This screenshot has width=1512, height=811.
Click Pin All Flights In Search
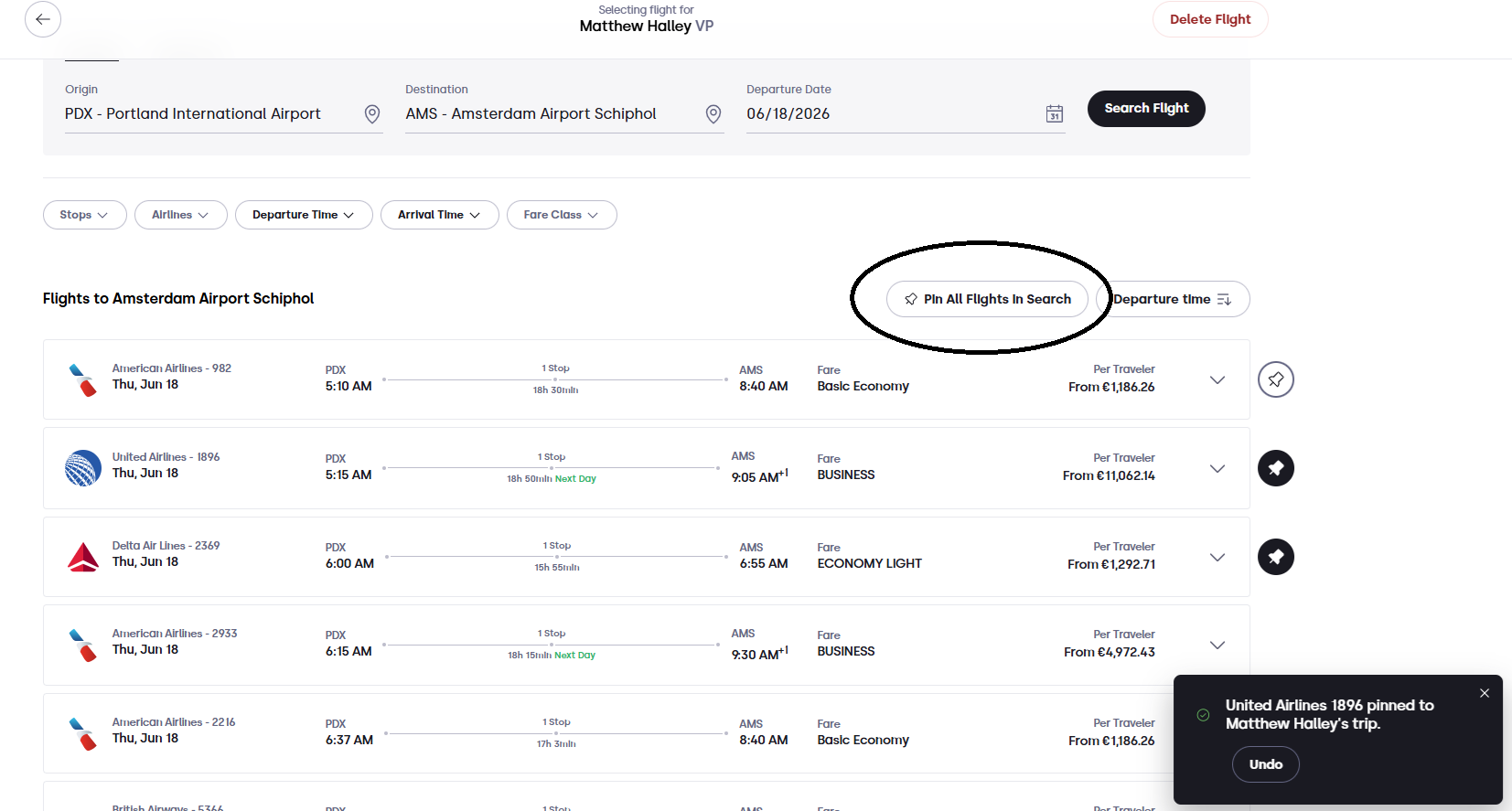(x=987, y=299)
